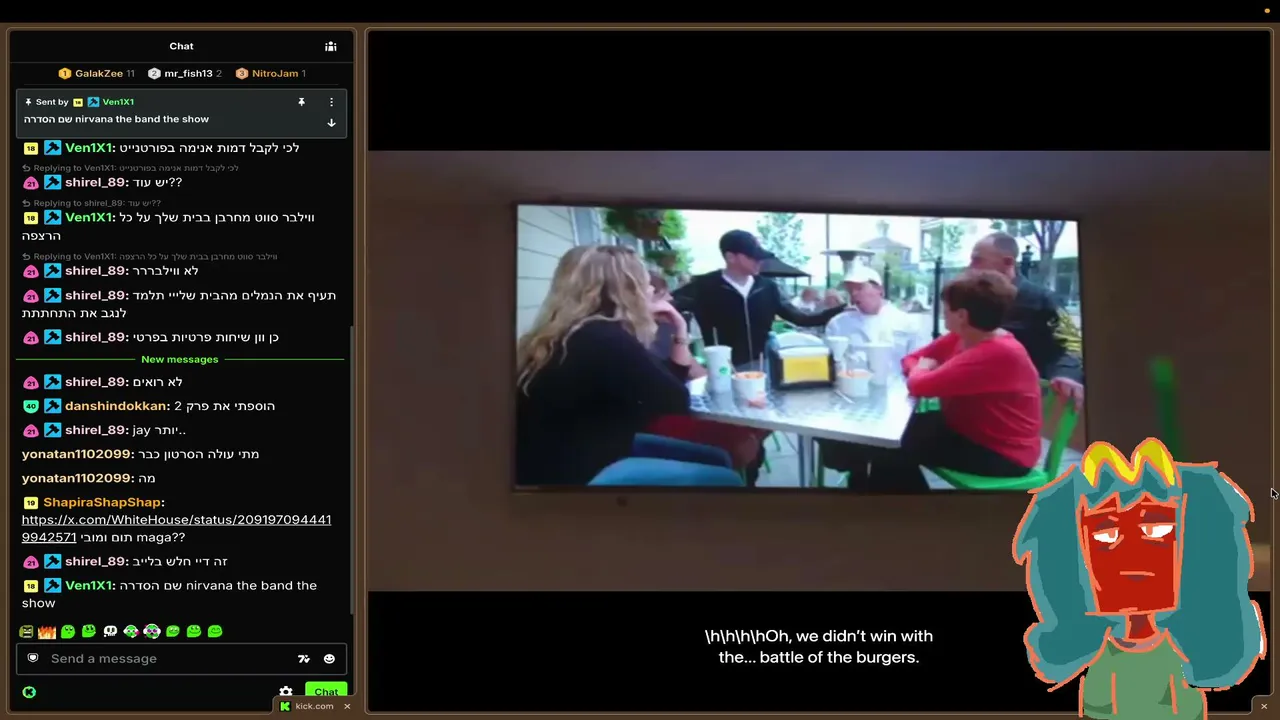Click danshindokkan username in chat
Viewport: 1280px width, 720px height.
coord(115,406)
